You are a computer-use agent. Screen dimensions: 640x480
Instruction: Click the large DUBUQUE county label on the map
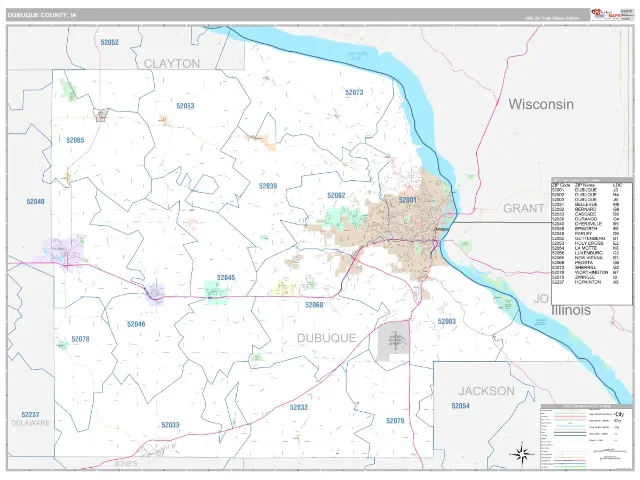(x=327, y=338)
